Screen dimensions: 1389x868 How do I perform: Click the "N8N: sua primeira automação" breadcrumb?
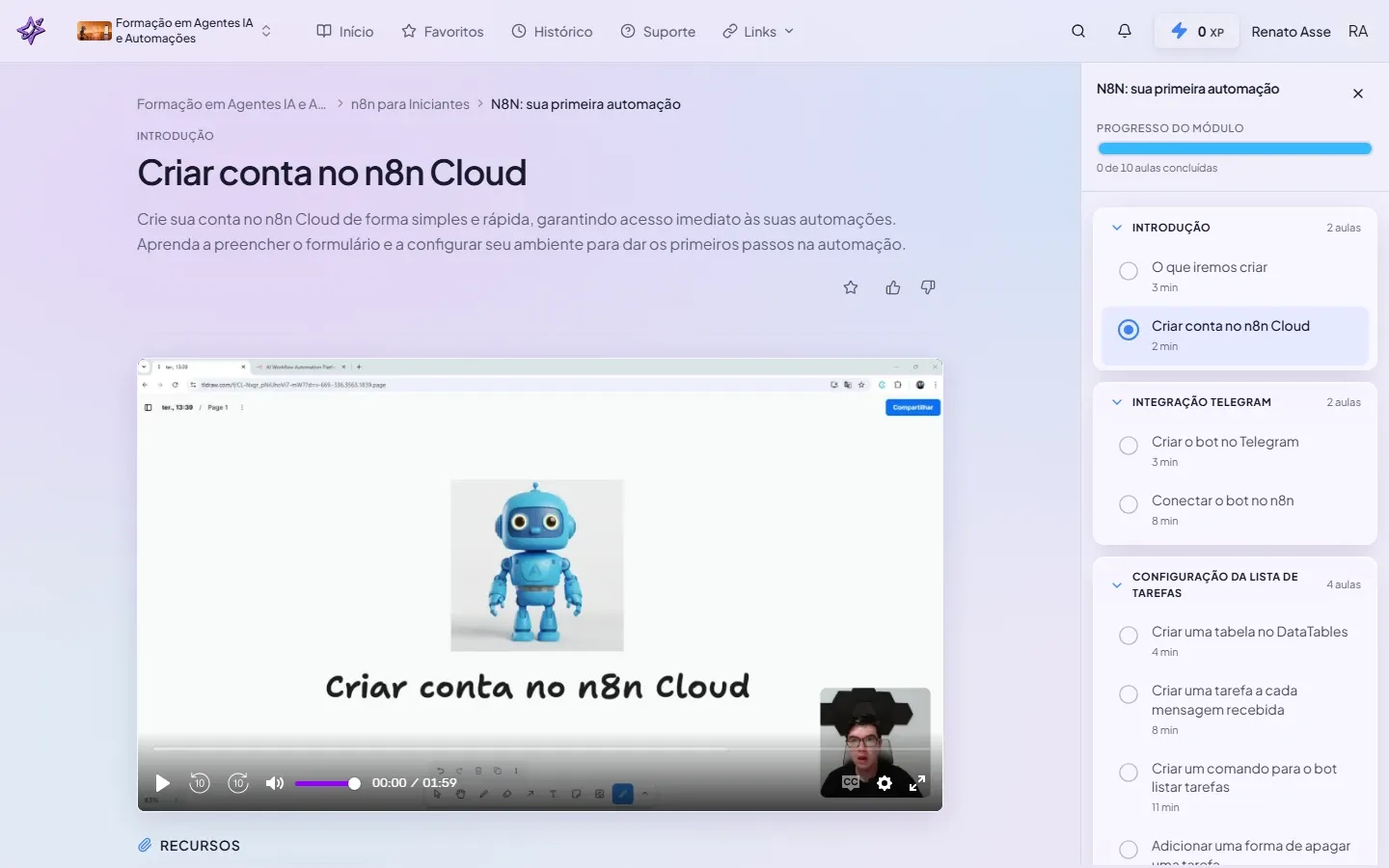click(x=586, y=104)
